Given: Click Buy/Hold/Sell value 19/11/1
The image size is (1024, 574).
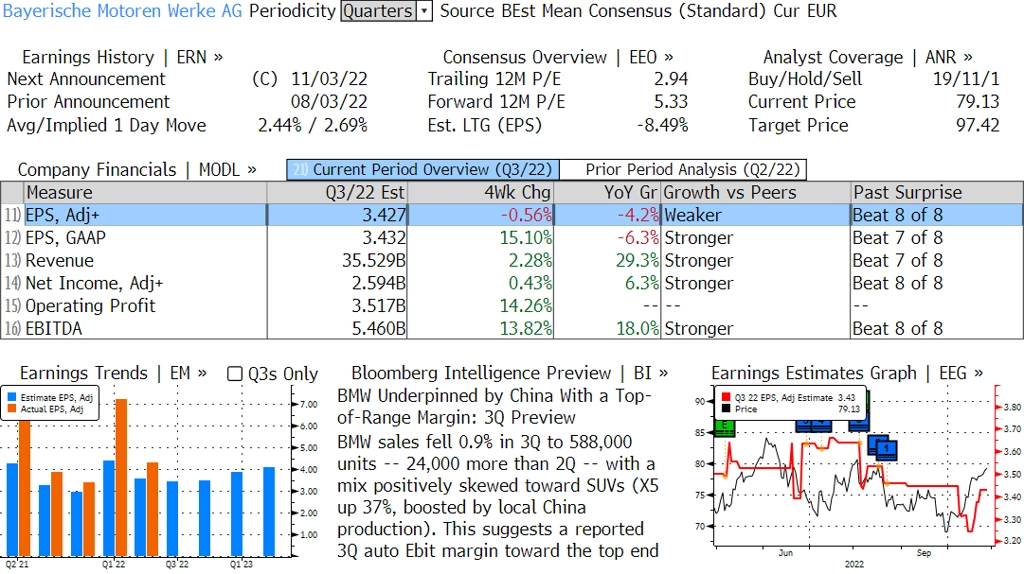Looking at the screenshot, I should click(966, 79).
